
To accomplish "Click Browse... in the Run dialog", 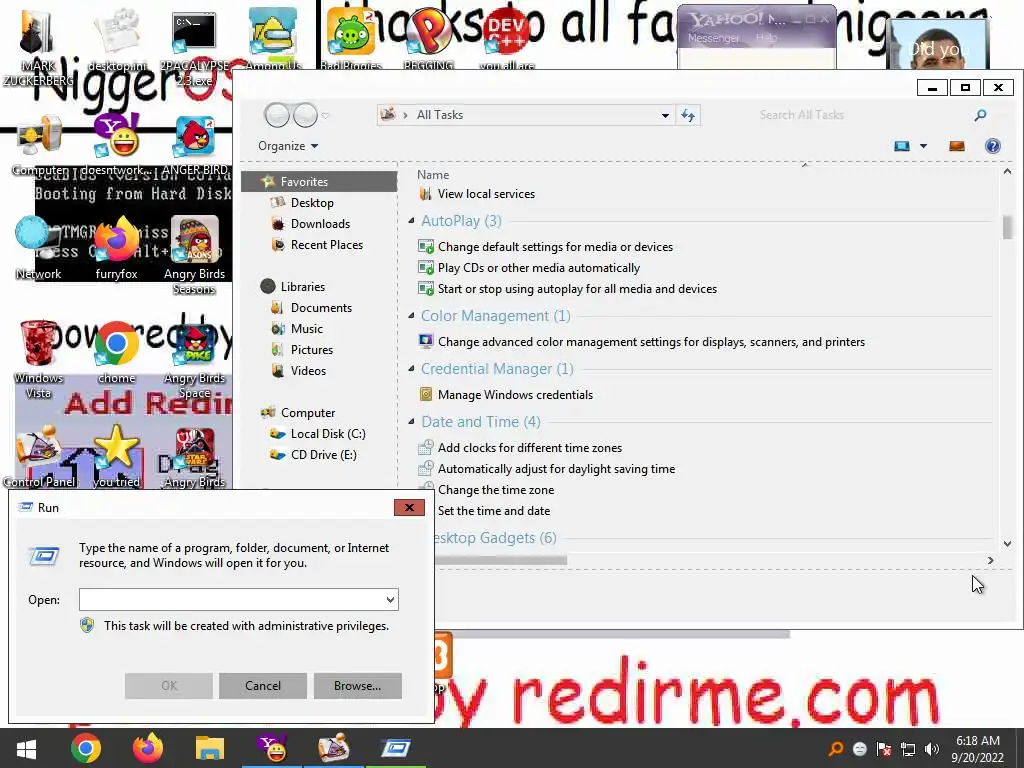I will coord(357,686).
